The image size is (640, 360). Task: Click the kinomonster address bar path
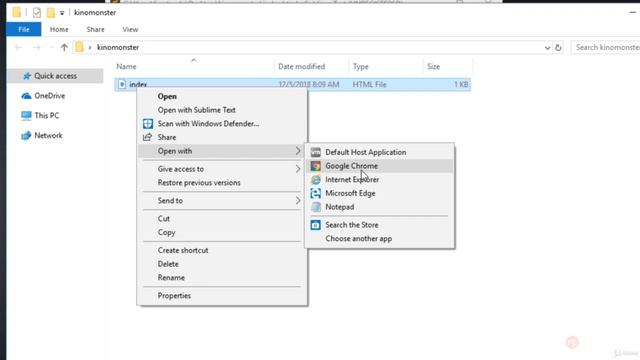pyautogui.click(x=118, y=47)
